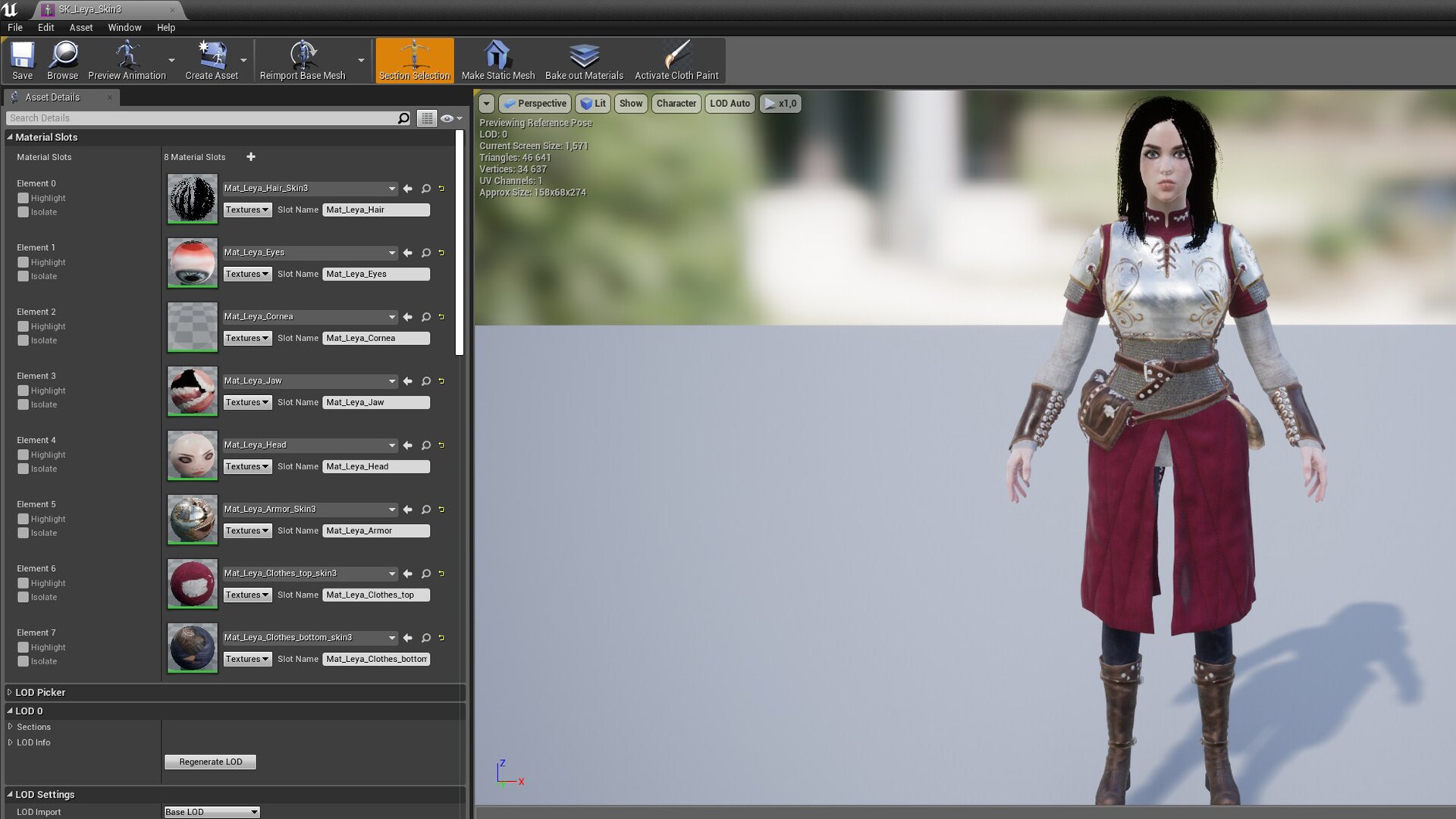This screenshot has height=819, width=1456.
Task: Switch to the Asset Details tab
Action: [53, 97]
